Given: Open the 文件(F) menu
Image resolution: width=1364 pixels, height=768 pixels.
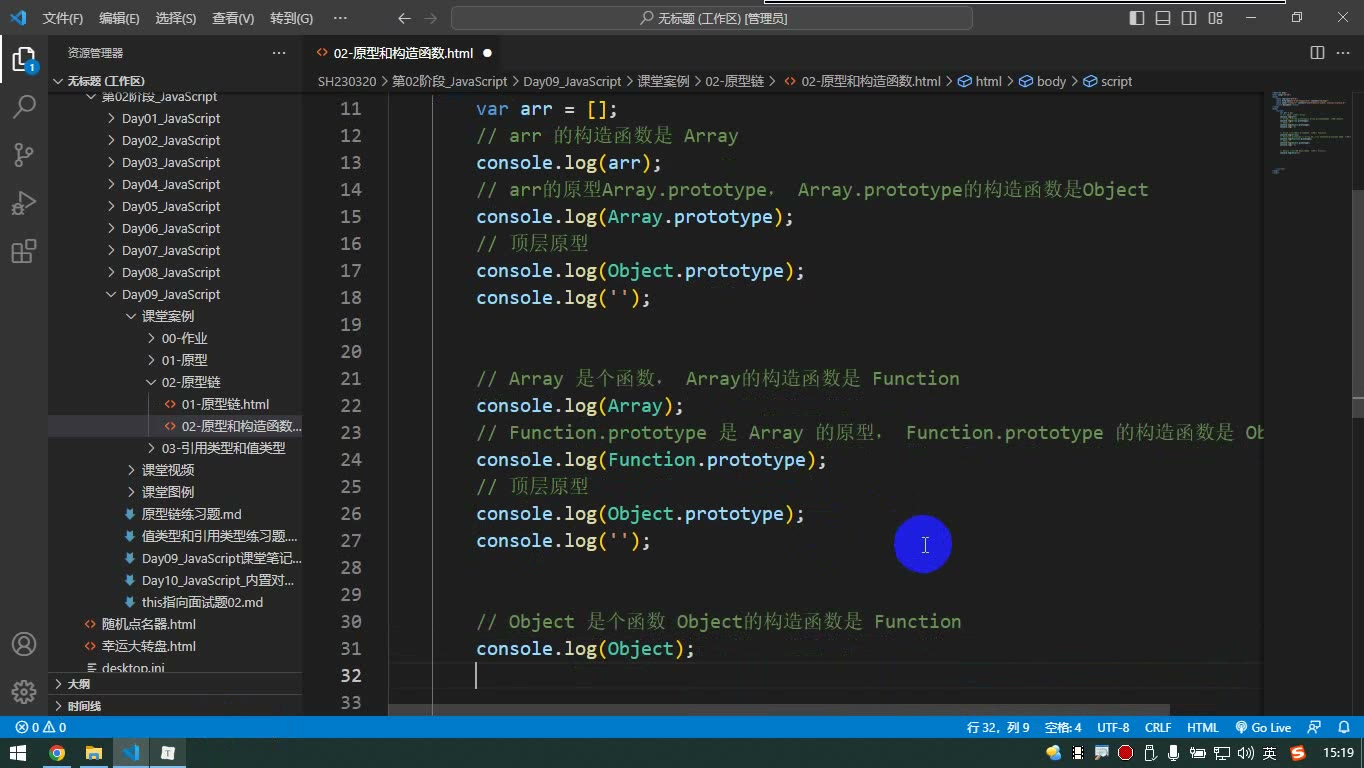Looking at the screenshot, I should coord(63,18).
